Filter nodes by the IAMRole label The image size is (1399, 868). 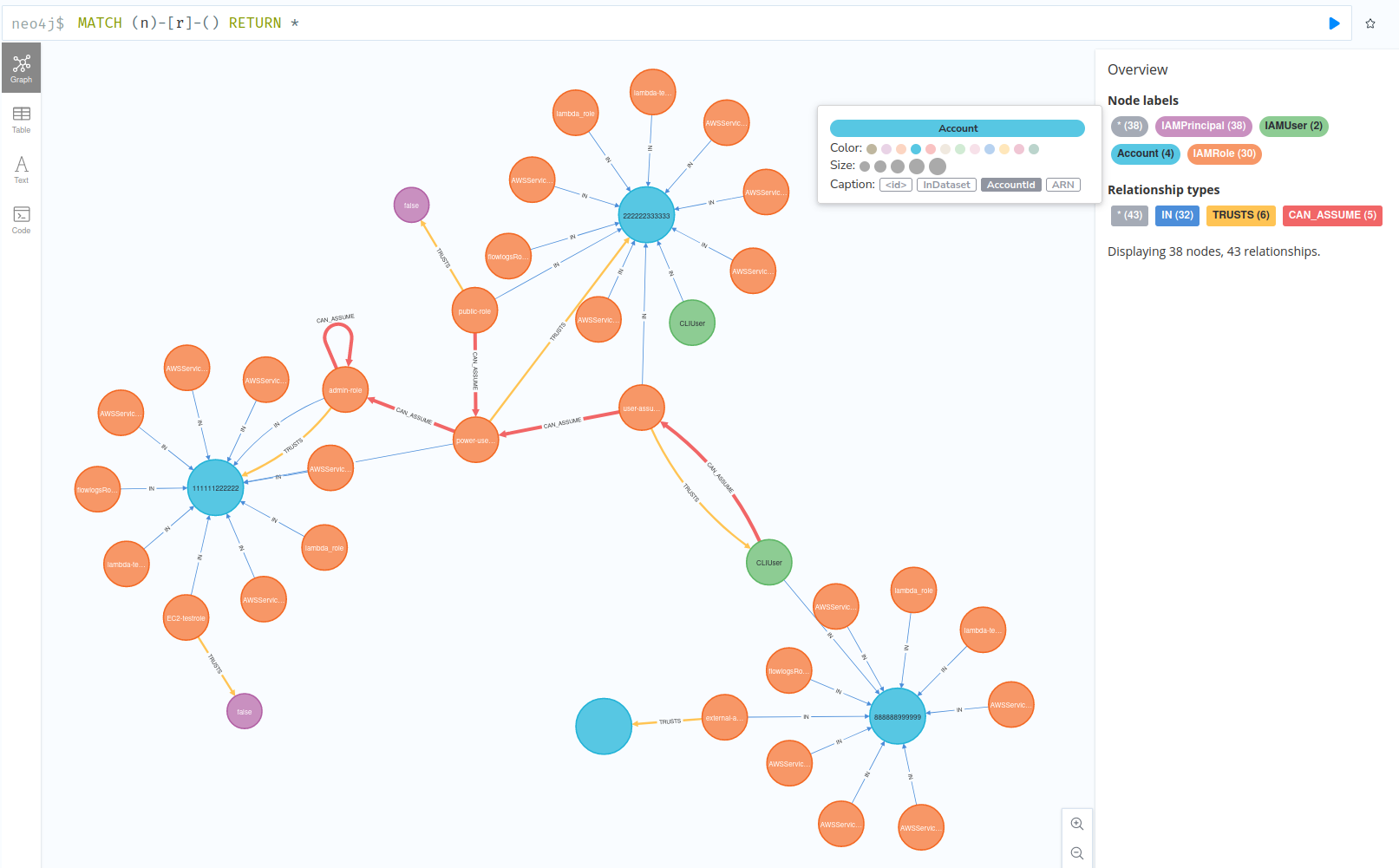coord(1224,153)
